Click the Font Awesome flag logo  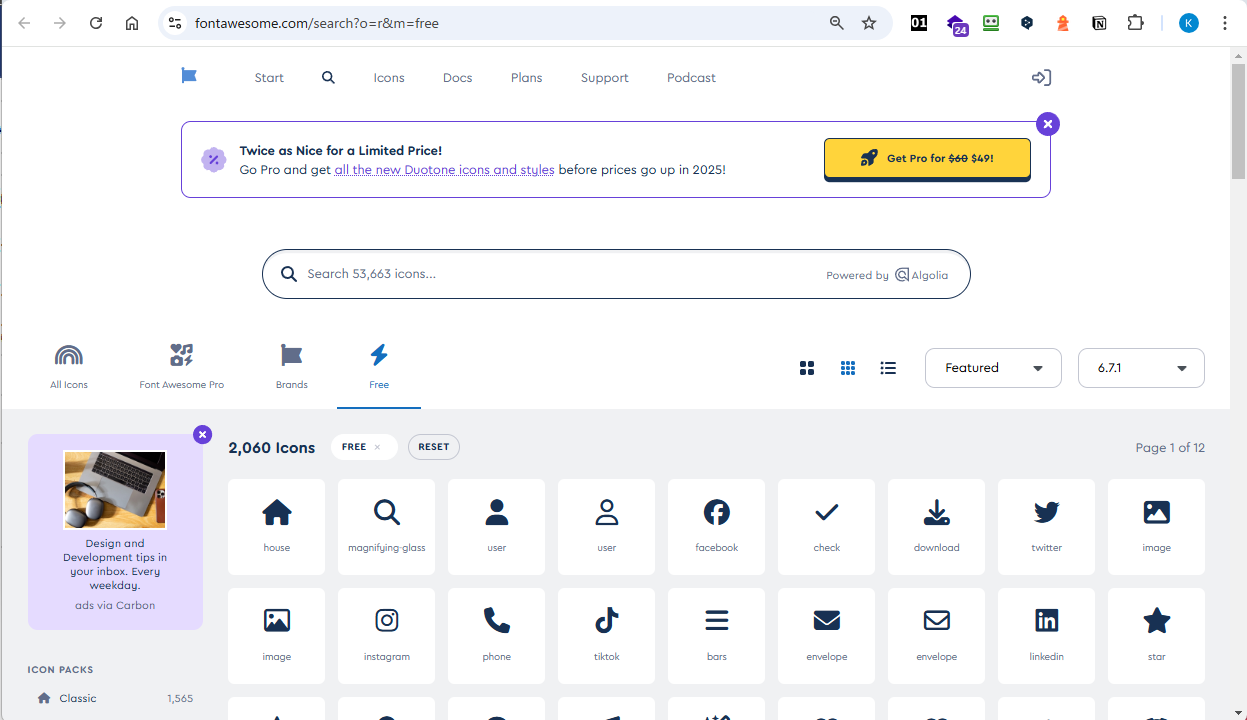(x=189, y=76)
